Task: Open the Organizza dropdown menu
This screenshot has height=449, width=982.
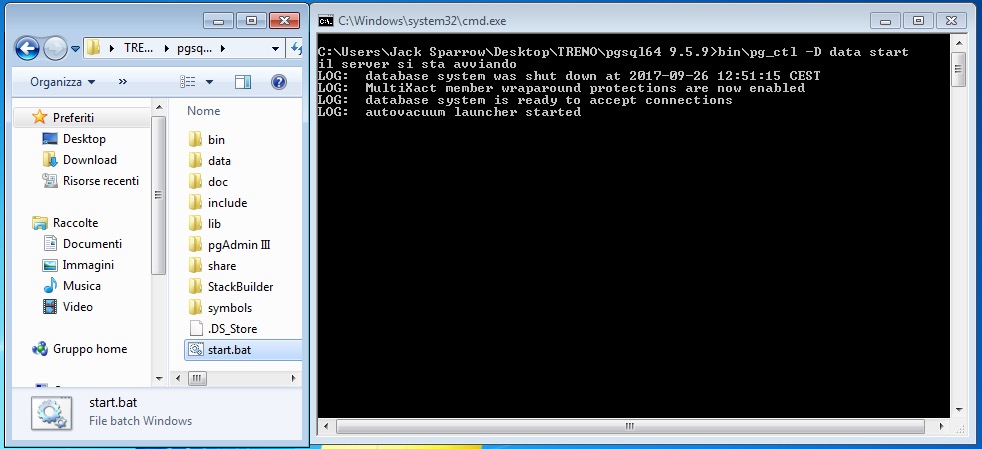Action: [x=62, y=82]
